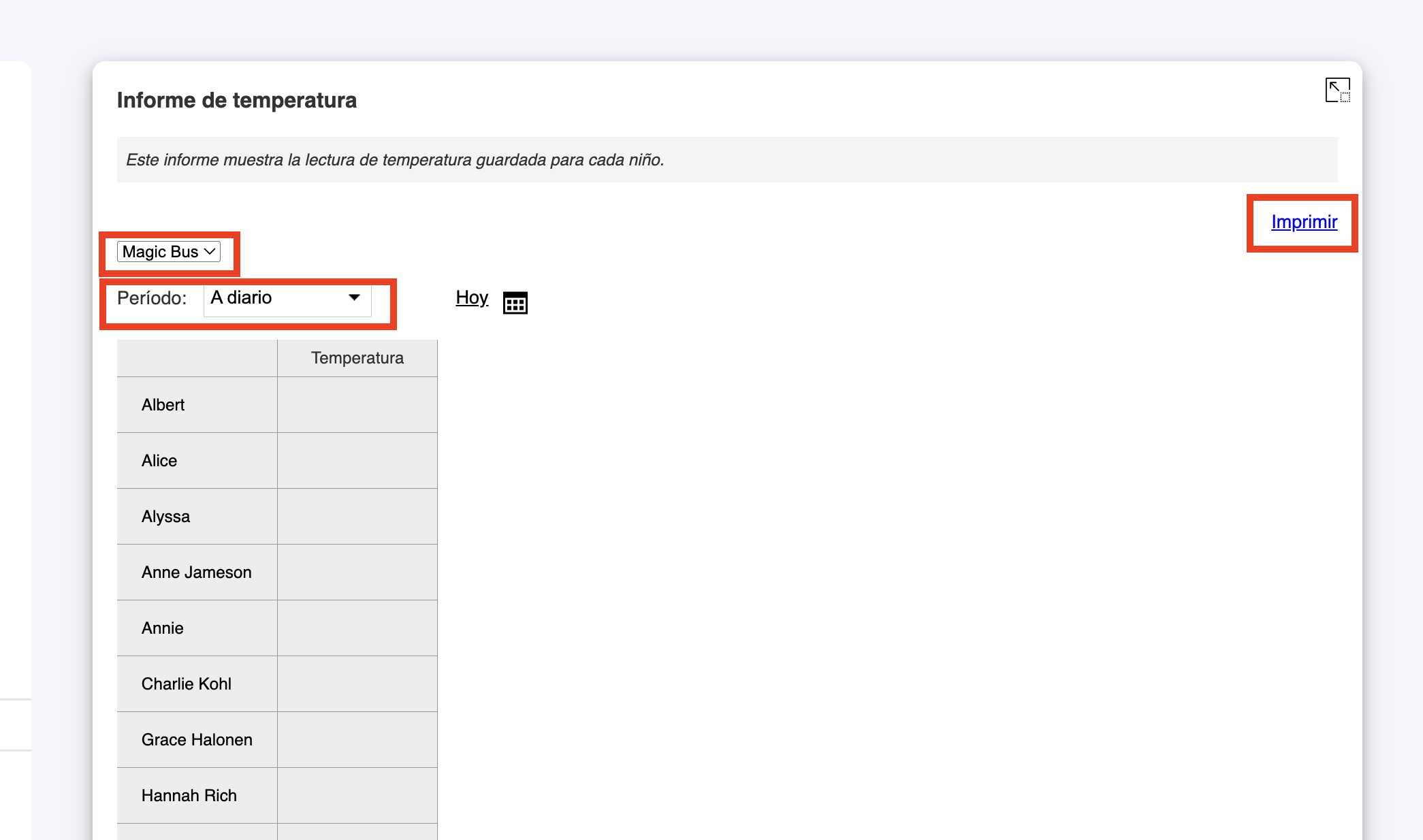Image resolution: width=1423 pixels, height=840 pixels.
Task: Click the Hoy date link
Action: coord(472,297)
